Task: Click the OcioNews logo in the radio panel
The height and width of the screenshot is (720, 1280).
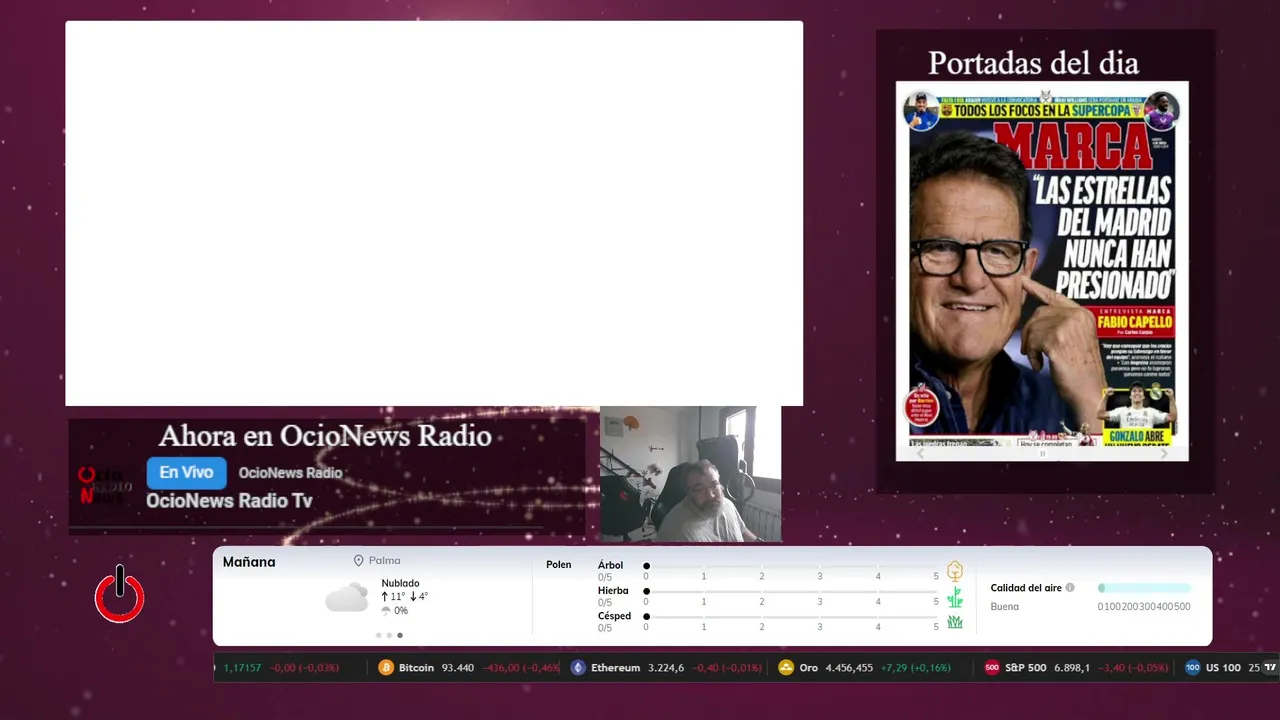Action: [x=103, y=484]
